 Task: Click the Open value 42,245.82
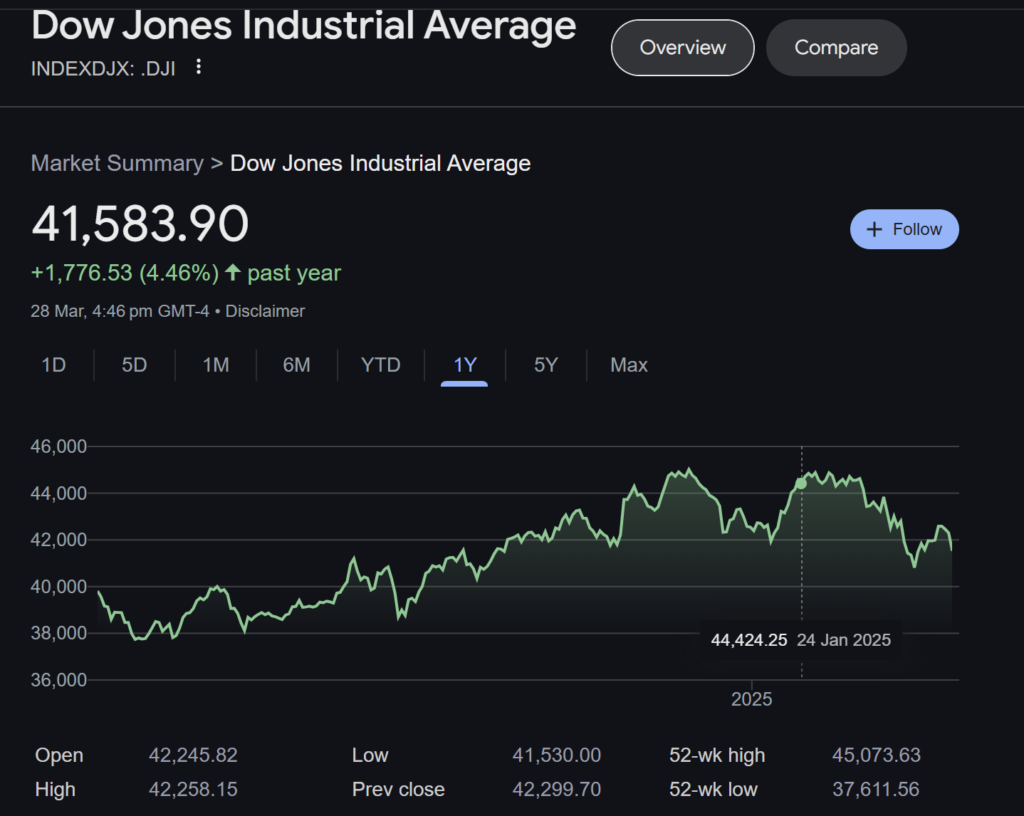click(x=193, y=755)
